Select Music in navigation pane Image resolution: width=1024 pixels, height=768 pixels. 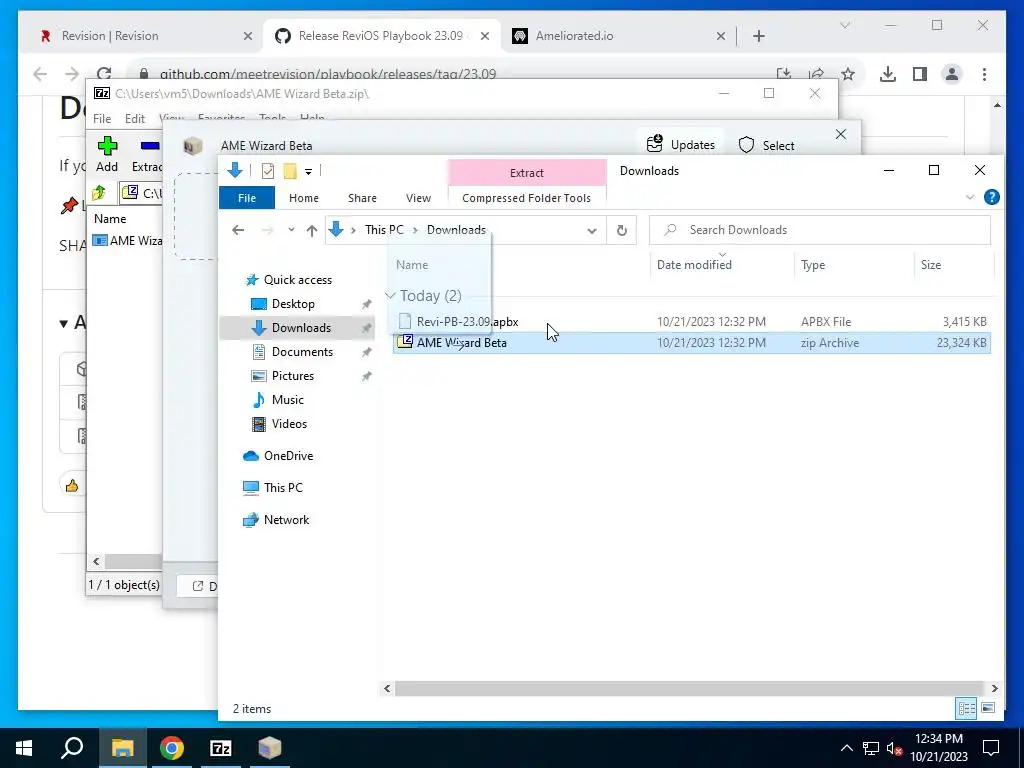(x=287, y=400)
